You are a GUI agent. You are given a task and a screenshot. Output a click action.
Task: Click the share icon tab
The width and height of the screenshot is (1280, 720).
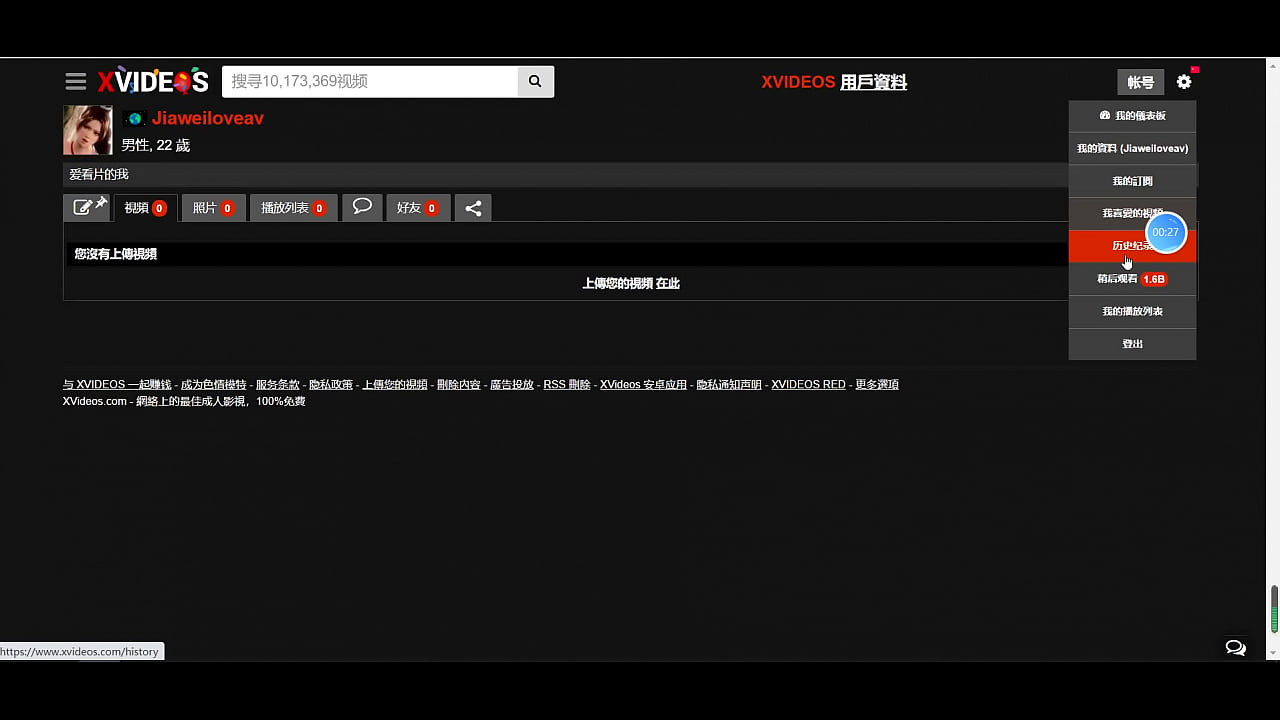point(473,208)
